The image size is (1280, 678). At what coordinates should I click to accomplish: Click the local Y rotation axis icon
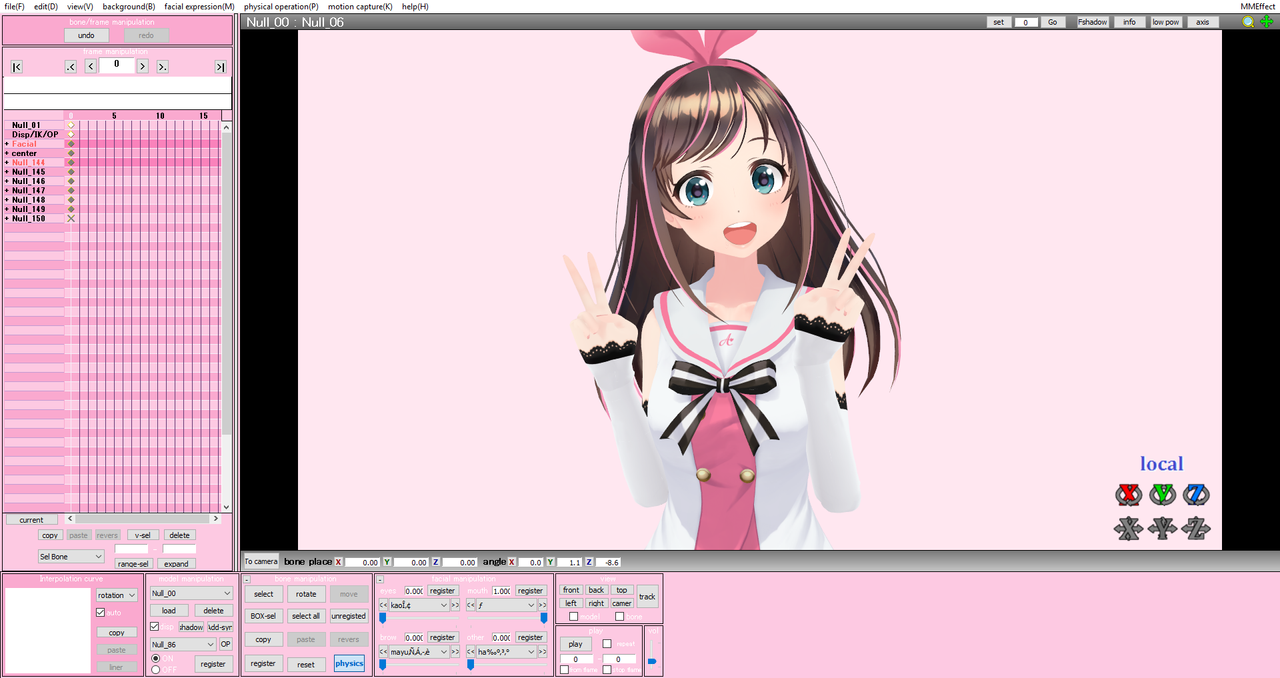1162,494
